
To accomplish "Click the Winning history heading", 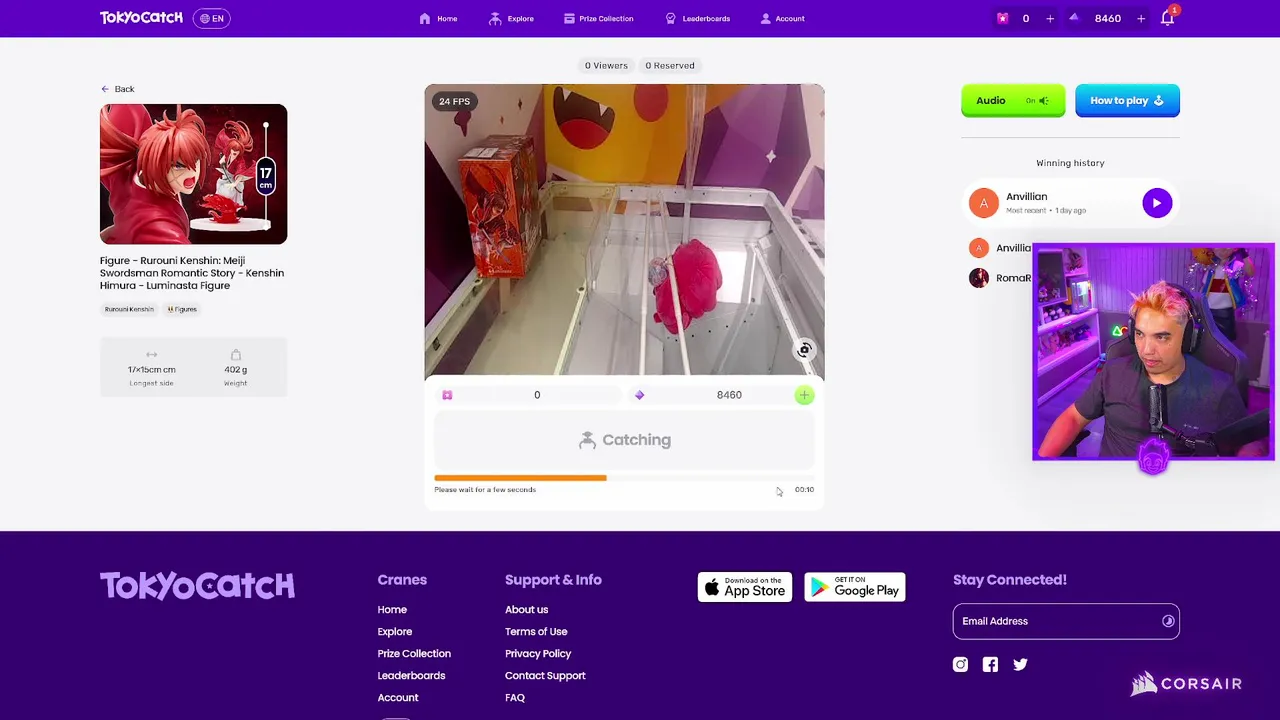I will point(1070,162).
